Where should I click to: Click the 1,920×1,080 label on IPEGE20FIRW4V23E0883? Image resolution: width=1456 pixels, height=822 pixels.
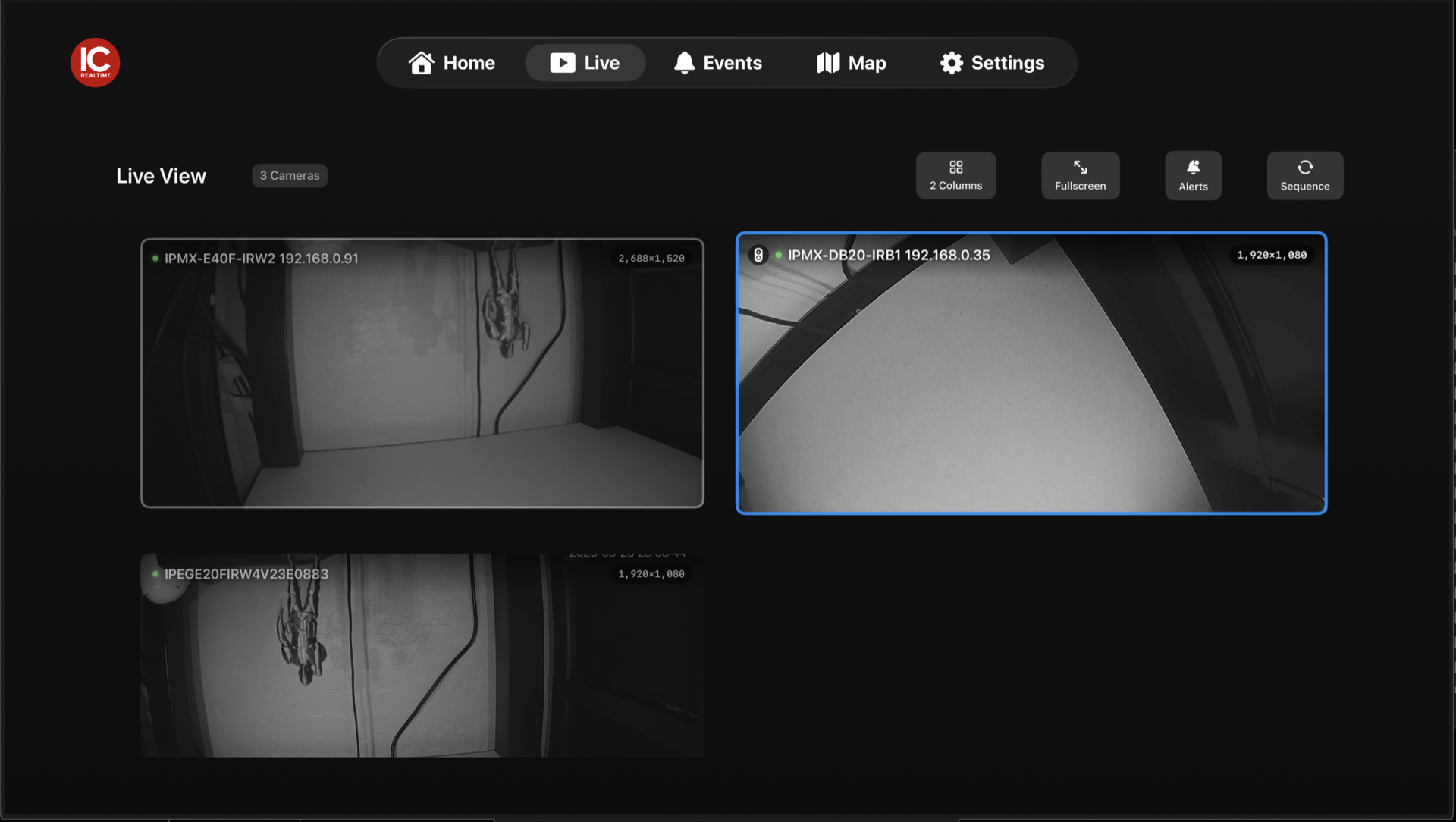651,574
